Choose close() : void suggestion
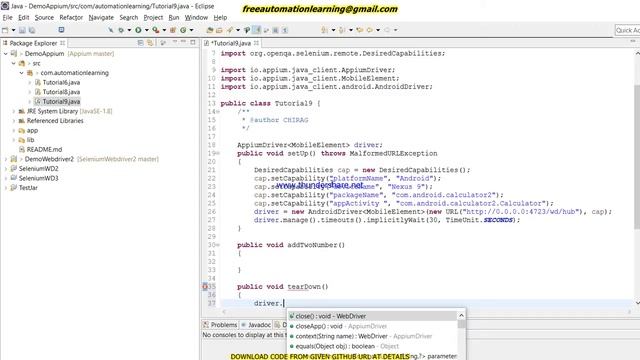 (x=373, y=316)
